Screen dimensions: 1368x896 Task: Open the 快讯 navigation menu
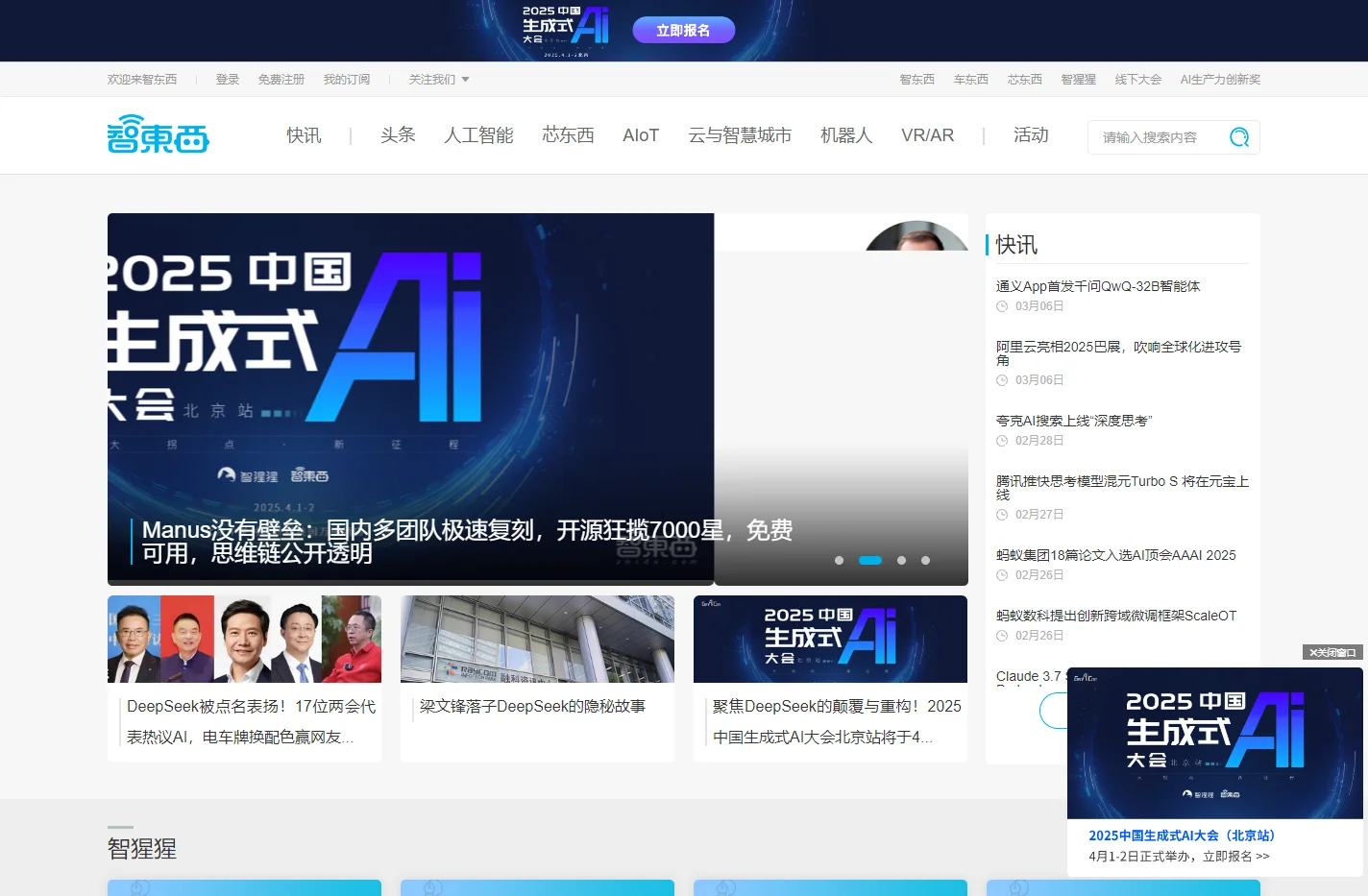(x=304, y=135)
